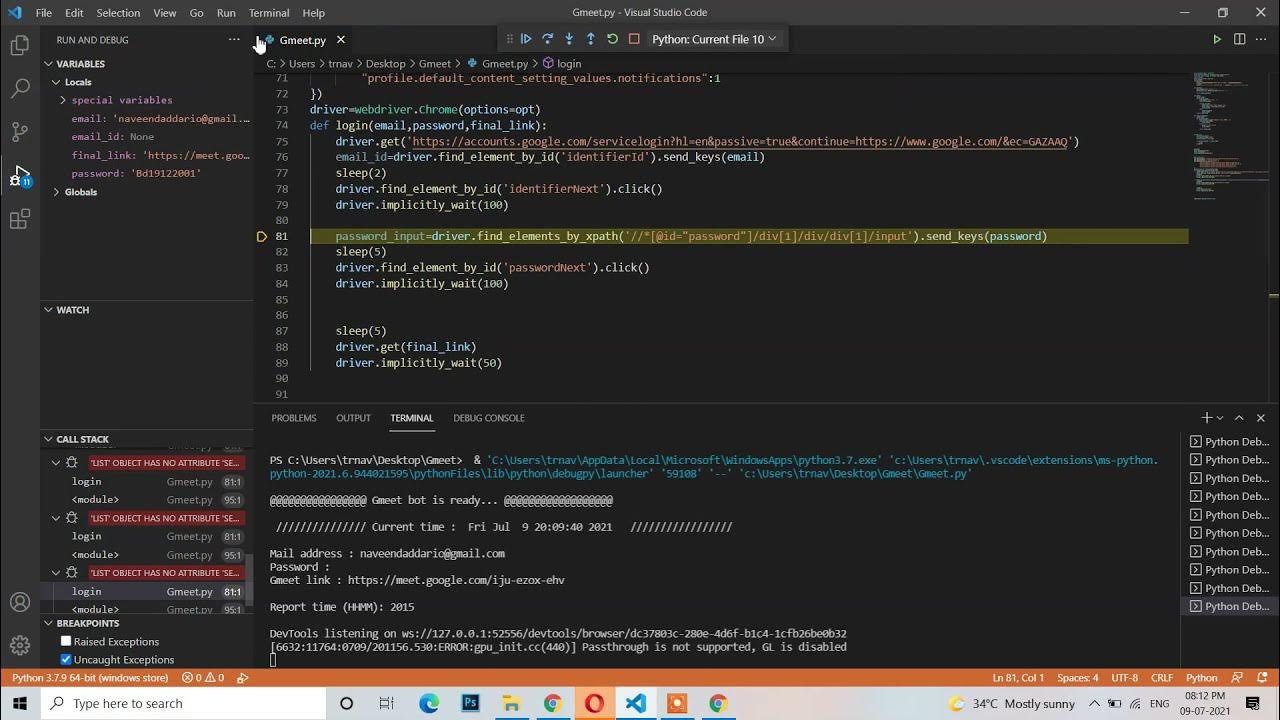Add a new terminal with plus icon
Image resolution: width=1280 pixels, height=720 pixels.
click(1207, 418)
